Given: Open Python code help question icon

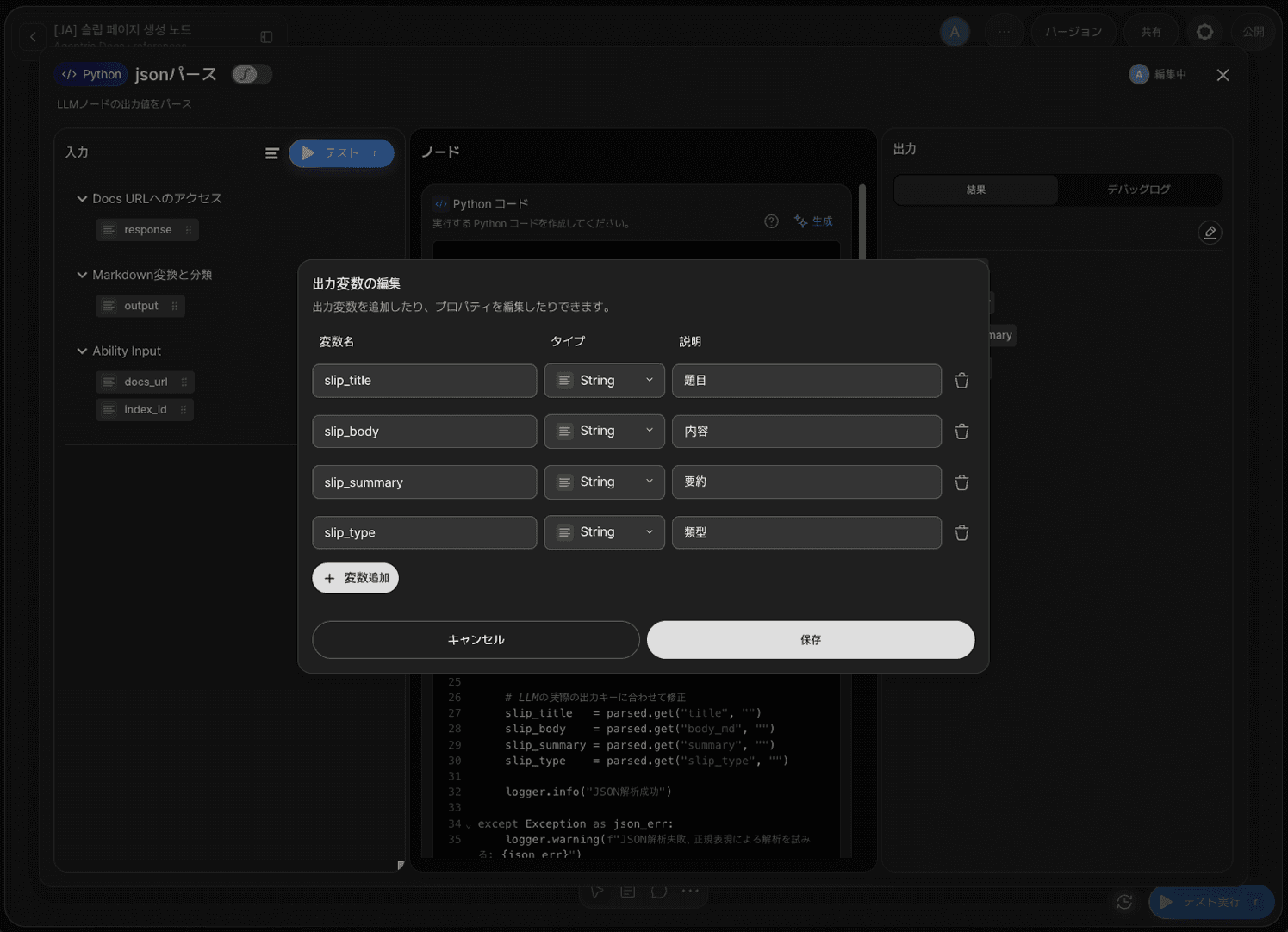Looking at the screenshot, I should (x=771, y=221).
